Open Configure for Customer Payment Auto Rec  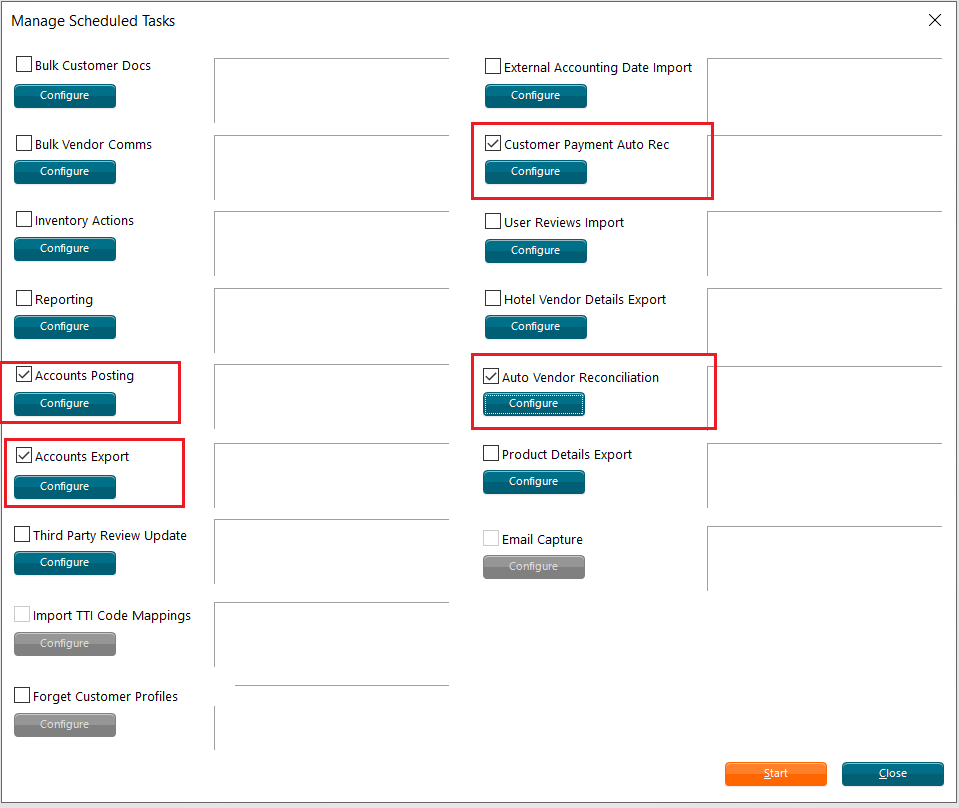click(536, 172)
